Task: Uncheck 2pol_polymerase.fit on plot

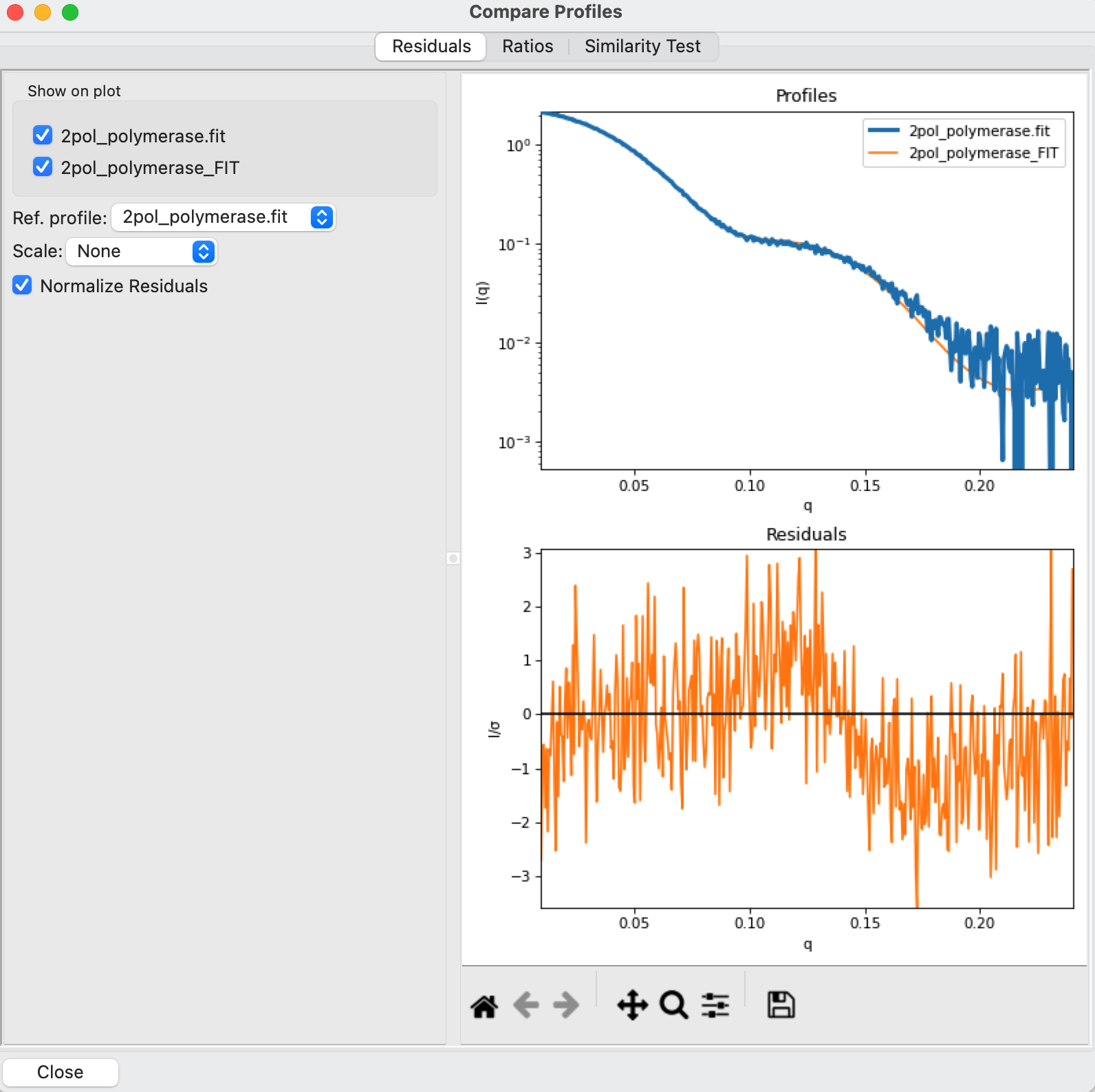Action: [x=43, y=135]
